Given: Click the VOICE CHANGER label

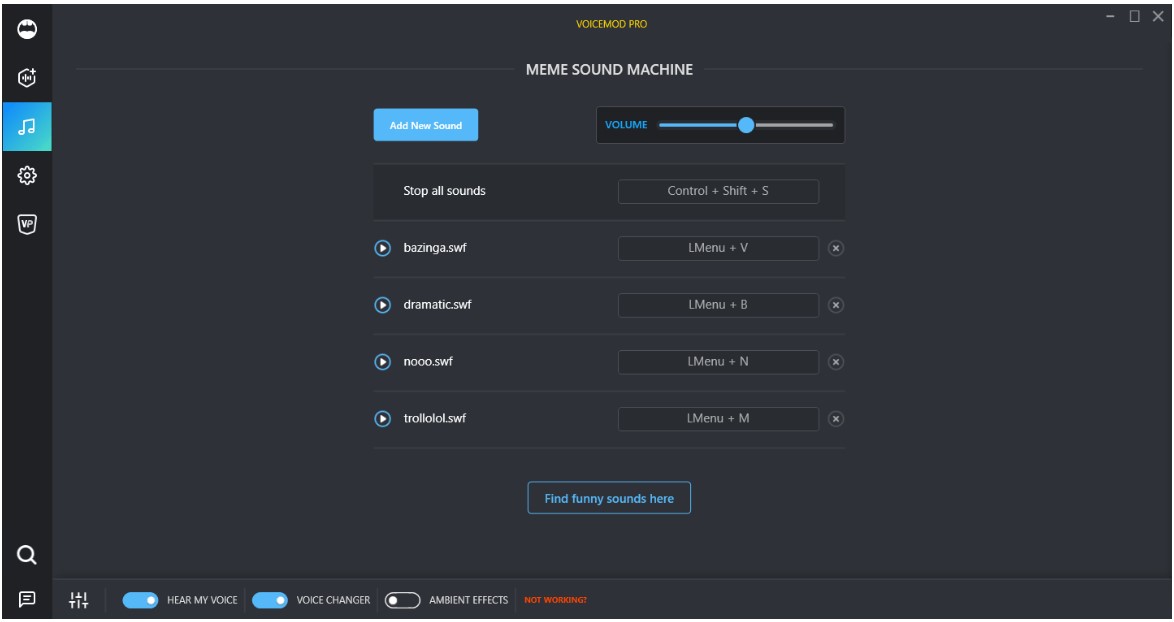Looking at the screenshot, I should pos(333,600).
